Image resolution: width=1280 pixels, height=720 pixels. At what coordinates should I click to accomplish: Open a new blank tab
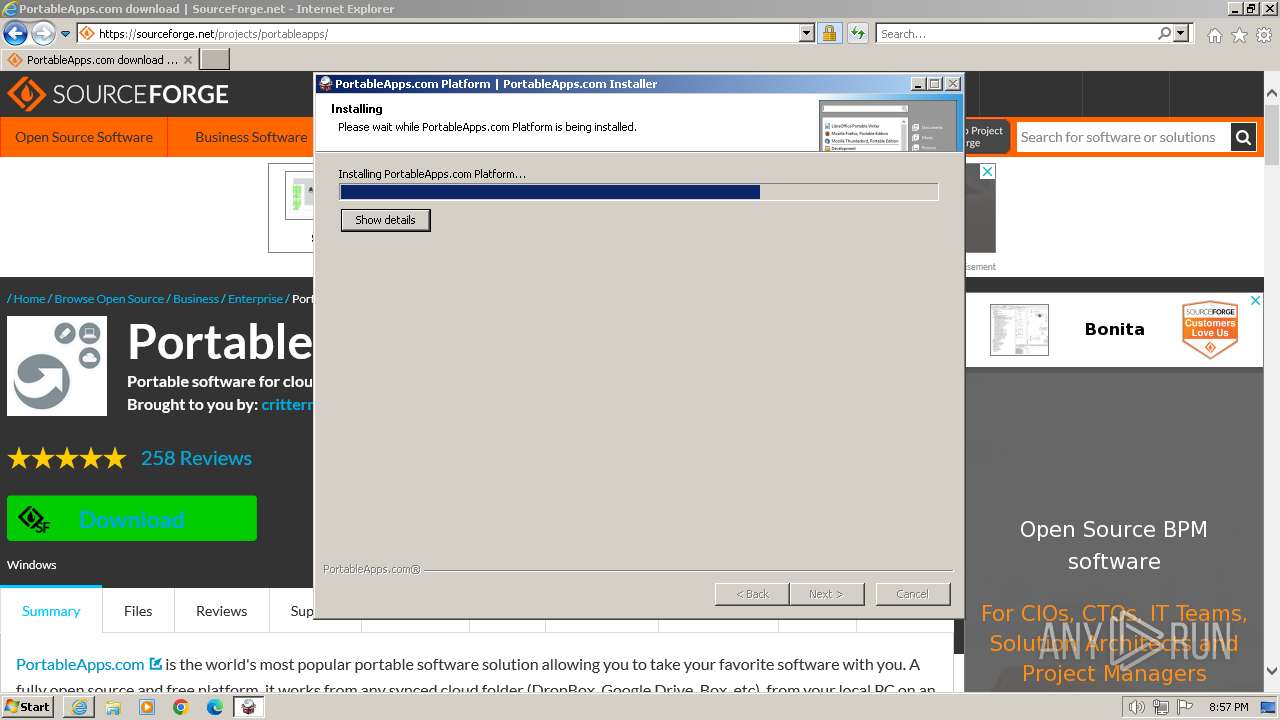(214, 59)
